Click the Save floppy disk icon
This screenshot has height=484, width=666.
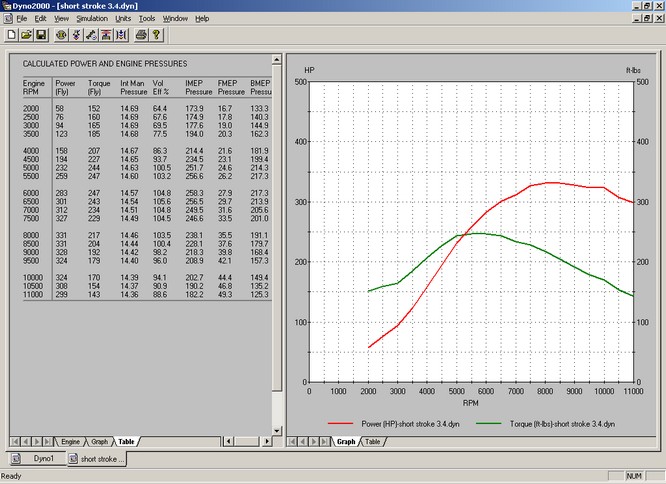pyautogui.click(x=41, y=35)
